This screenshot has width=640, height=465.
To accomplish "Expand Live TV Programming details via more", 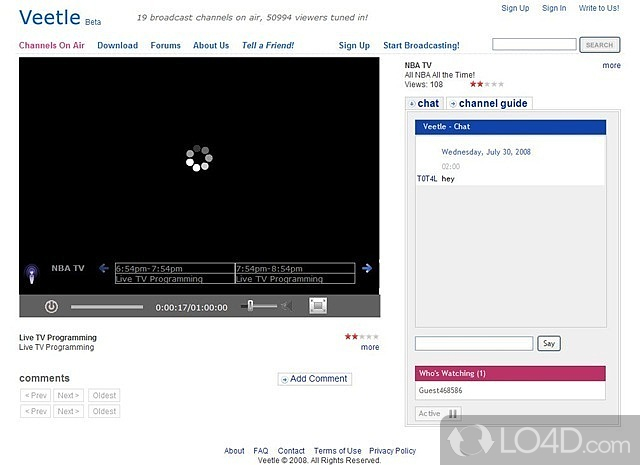I will 370,348.
